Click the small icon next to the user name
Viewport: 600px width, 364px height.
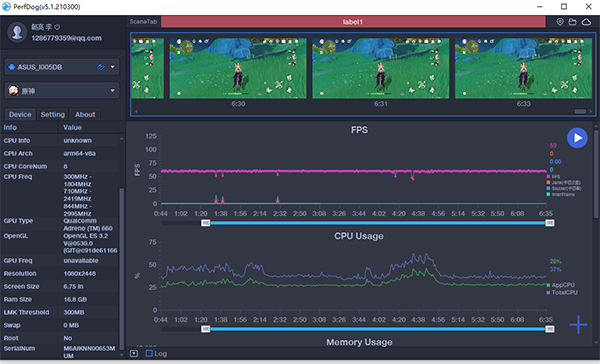57,27
